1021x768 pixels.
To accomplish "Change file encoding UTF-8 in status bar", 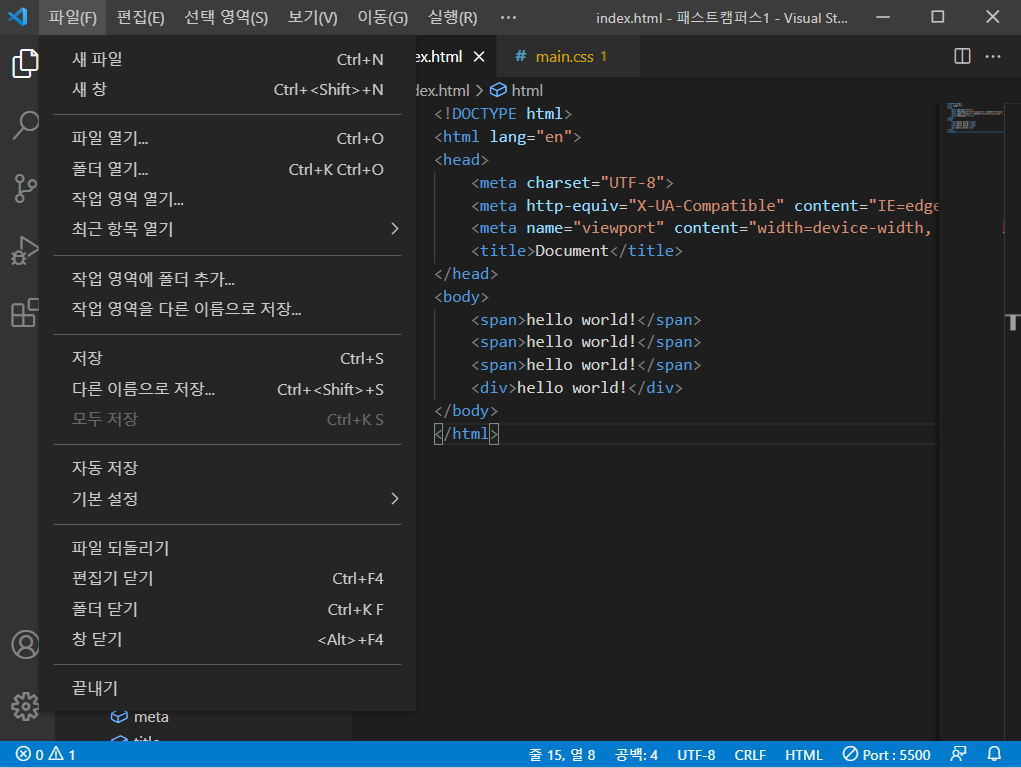I will (696, 755).
